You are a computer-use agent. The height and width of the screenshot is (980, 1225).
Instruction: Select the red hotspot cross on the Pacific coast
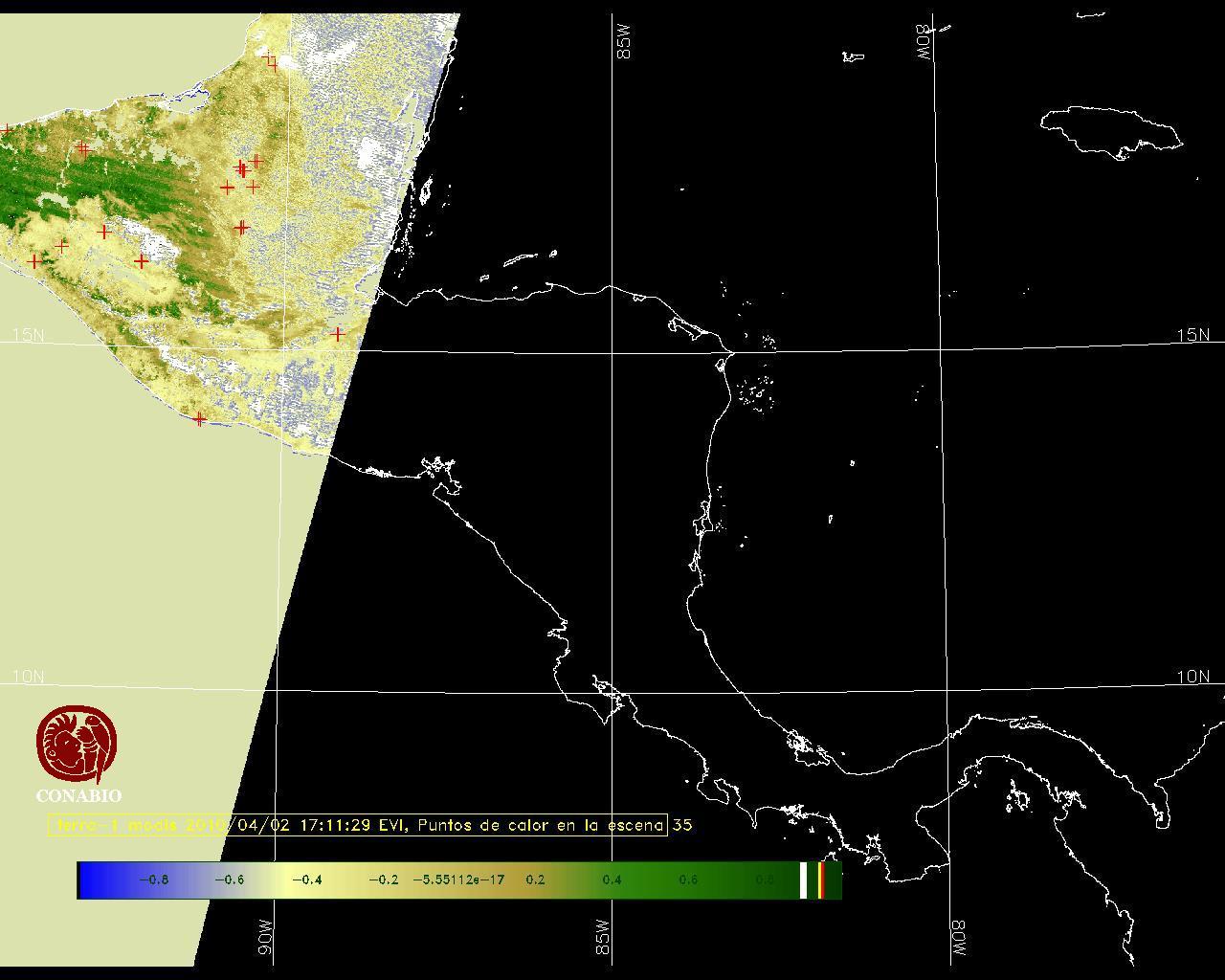click(x=199, y=419)
